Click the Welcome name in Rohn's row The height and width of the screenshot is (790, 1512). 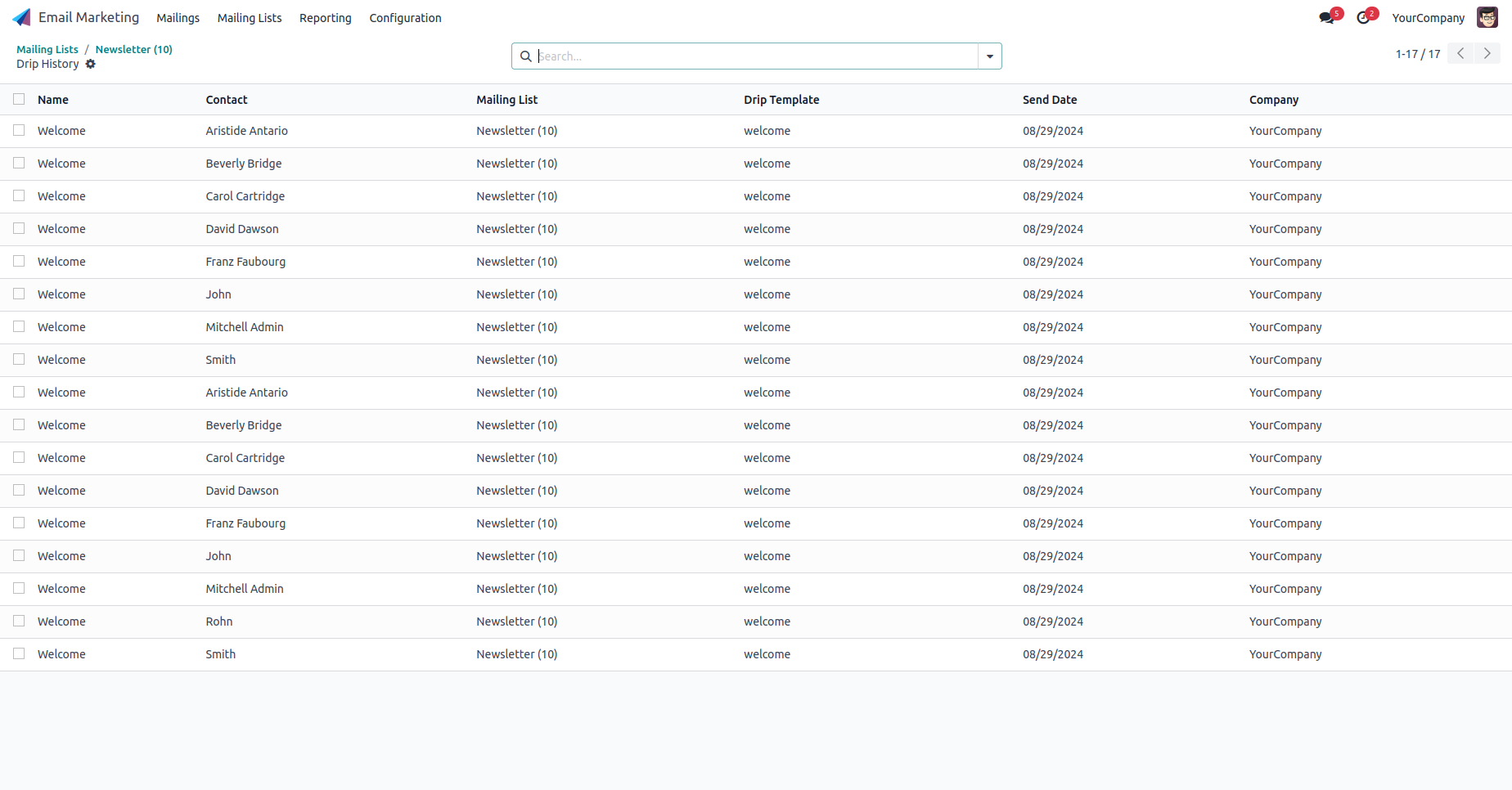pos(61,622)
